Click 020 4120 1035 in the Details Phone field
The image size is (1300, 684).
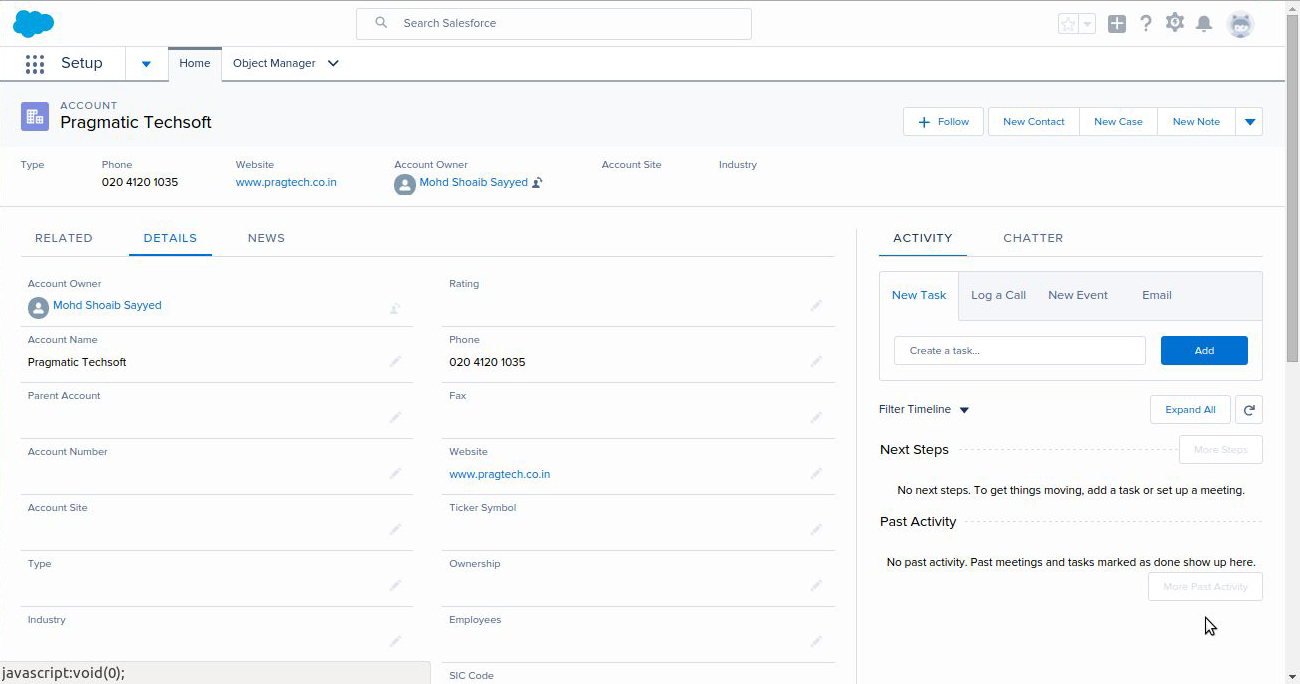pyautogui.click(x=487, y=362)
